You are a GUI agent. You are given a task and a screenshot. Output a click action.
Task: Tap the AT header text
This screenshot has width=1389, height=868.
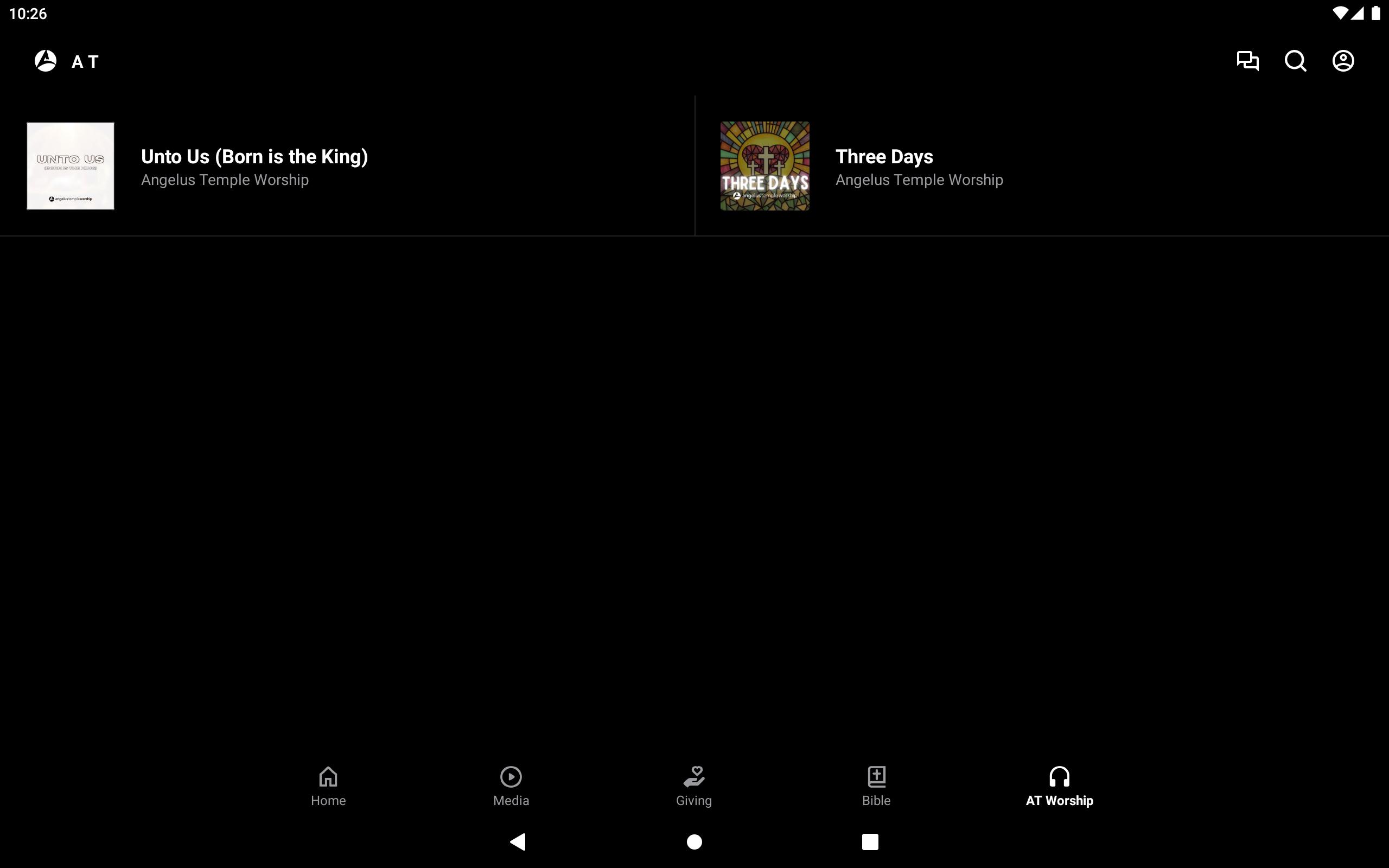click(x=85, y=62)
